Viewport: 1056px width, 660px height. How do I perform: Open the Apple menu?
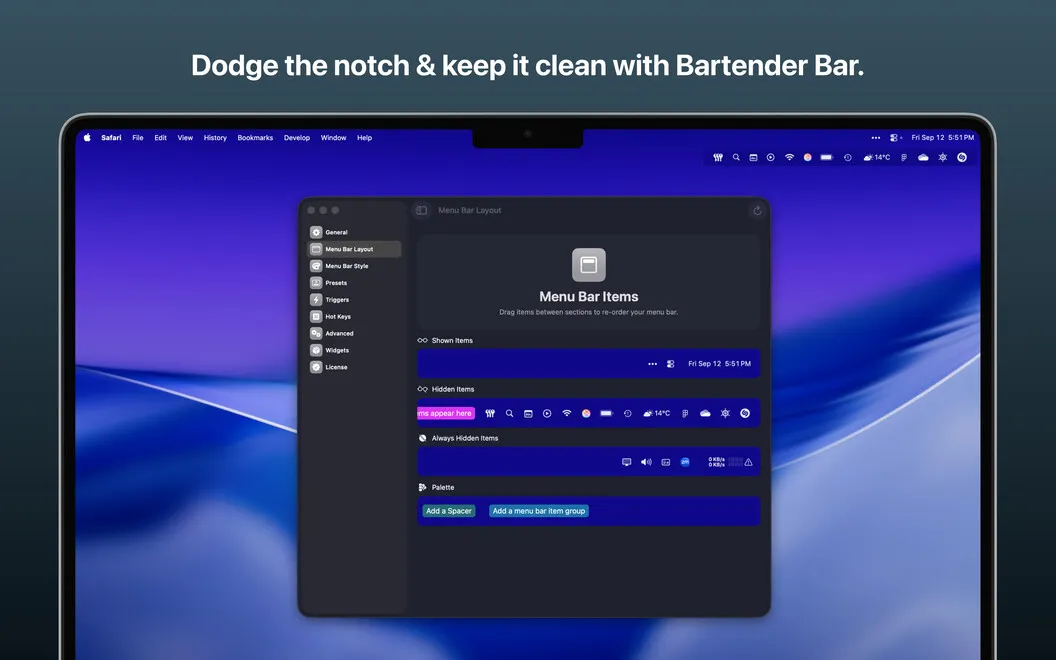click(87, 137)
